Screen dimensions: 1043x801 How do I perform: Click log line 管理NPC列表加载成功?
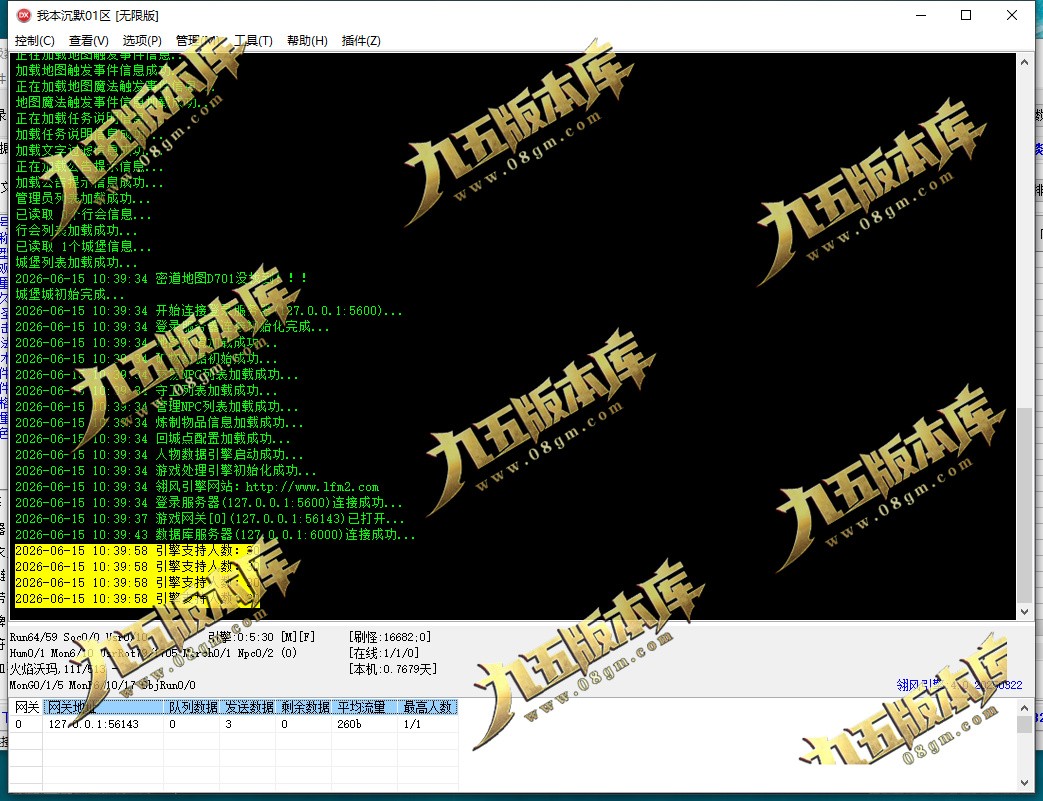[157, 407]
